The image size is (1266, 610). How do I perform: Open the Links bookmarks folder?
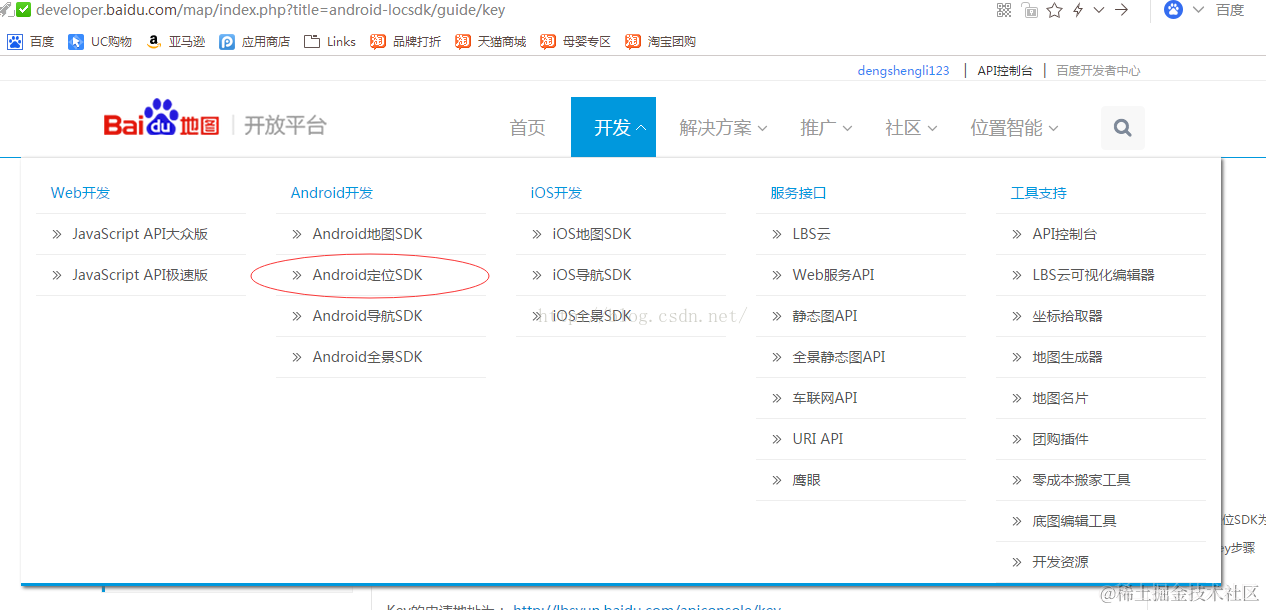coord(330,41)
